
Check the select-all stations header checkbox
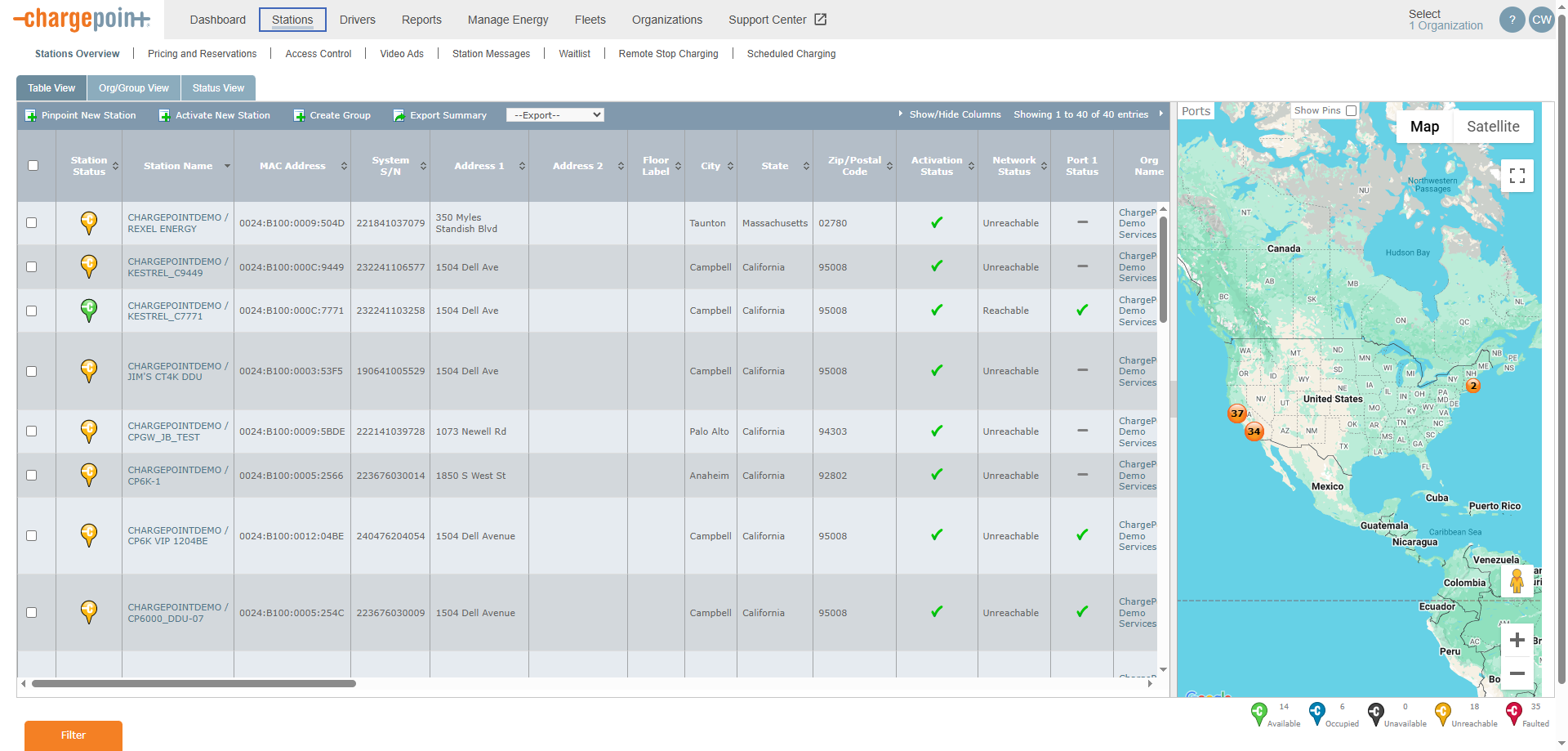coord(33,166)
